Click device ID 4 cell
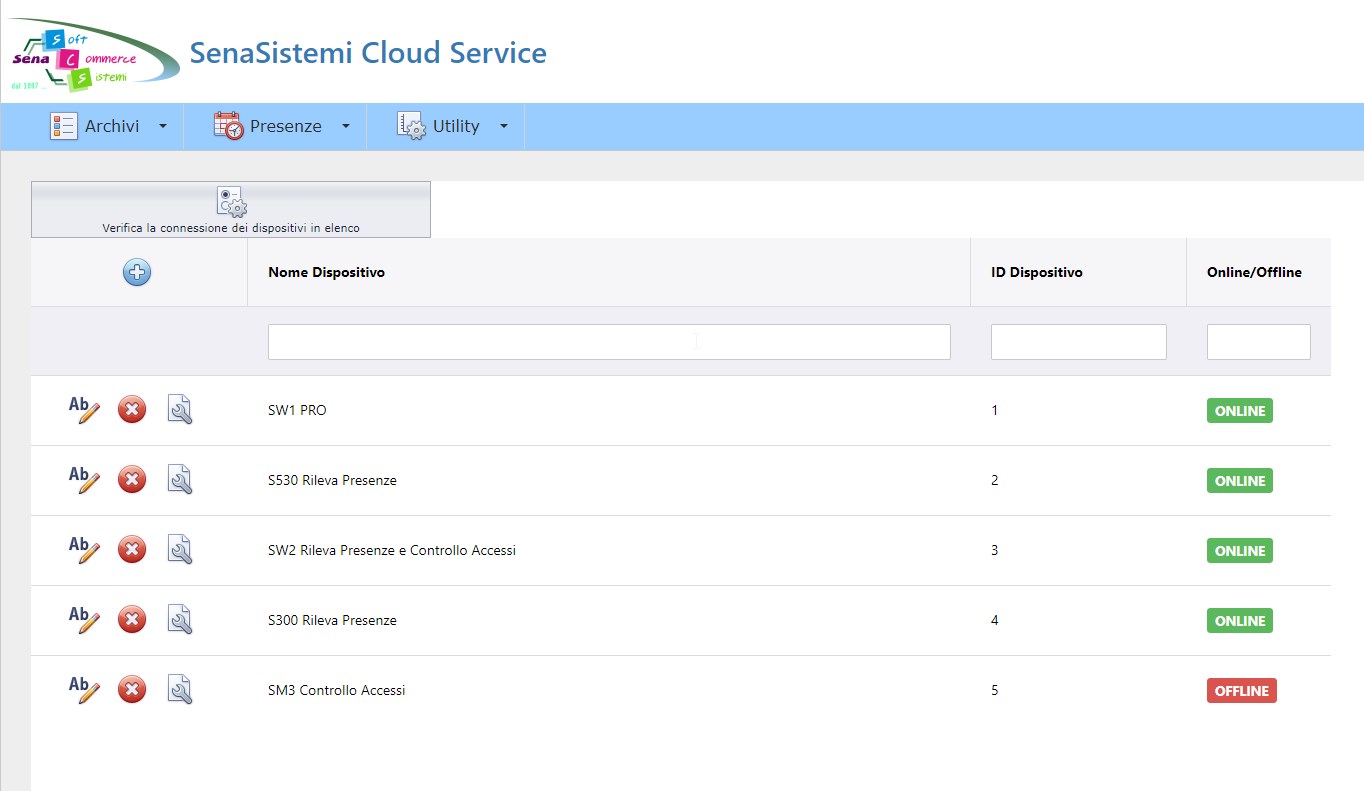This screenshot has height=791, width=1364. [x=995, y=620]
